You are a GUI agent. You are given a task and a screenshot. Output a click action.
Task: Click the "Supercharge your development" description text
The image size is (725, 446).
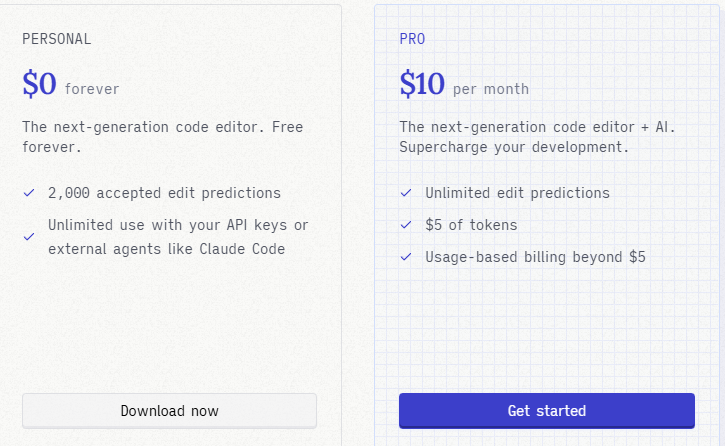coord(514,147)
